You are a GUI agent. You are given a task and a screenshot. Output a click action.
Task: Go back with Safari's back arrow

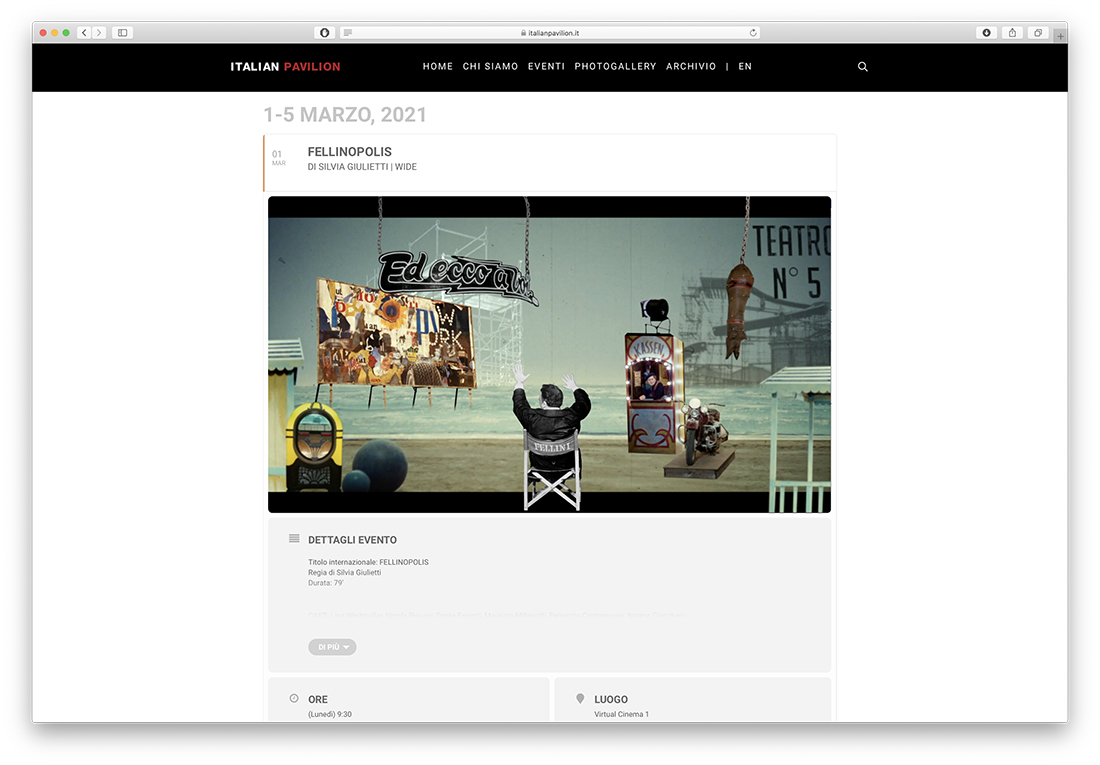[x=84, y=33]
